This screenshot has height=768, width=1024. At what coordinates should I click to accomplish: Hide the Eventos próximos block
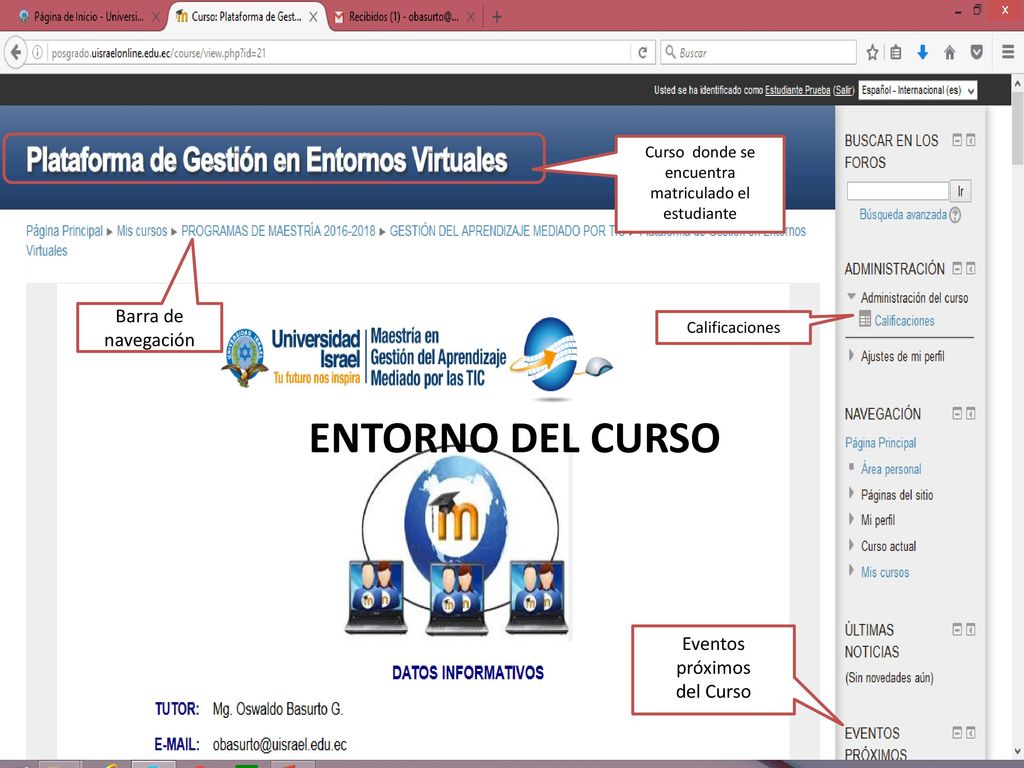[x=957, y=732]
